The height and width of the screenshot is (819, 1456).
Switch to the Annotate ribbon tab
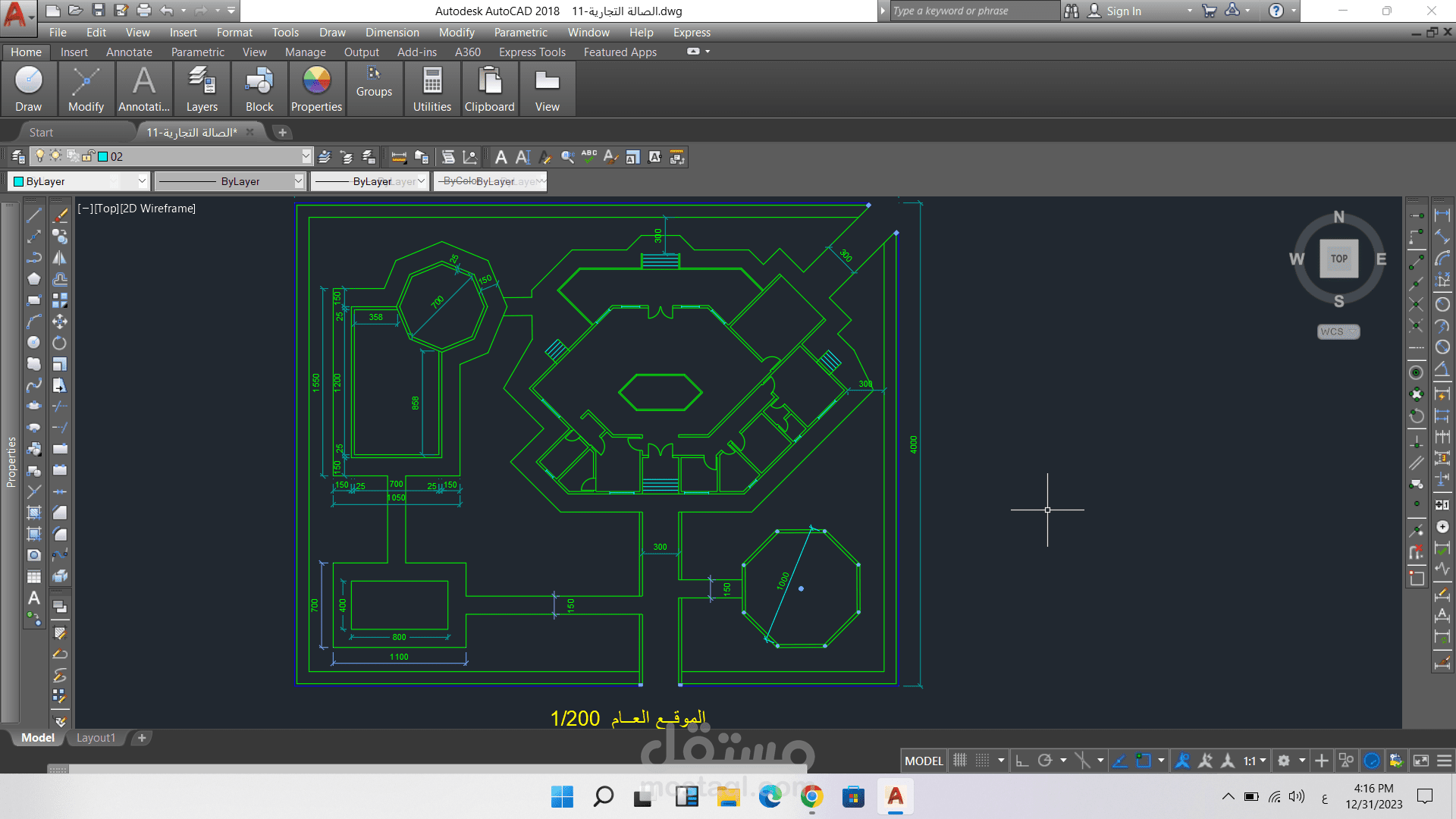pyautogui.click(x=129, y=52)
